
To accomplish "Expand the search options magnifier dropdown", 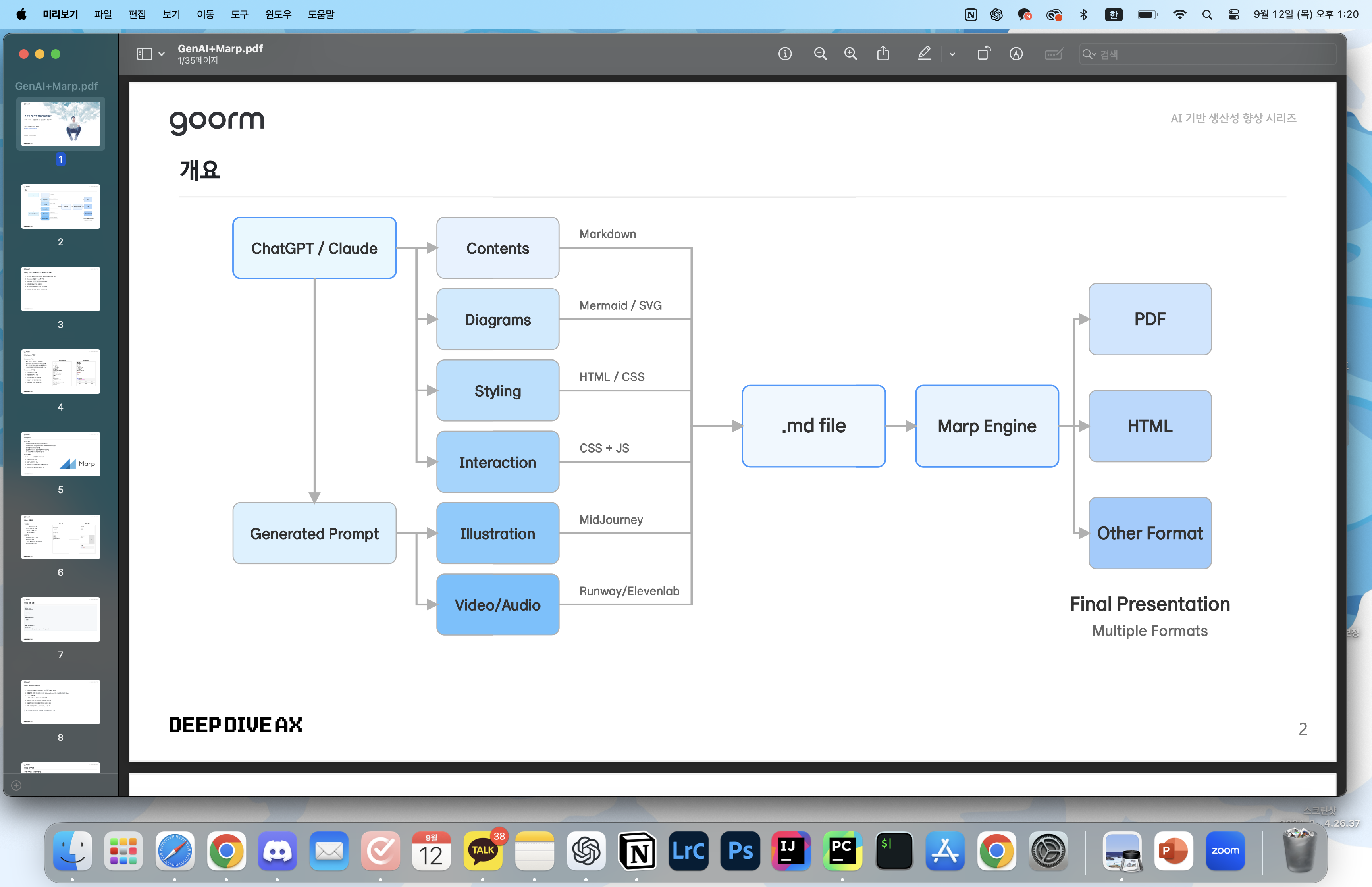I will point(1089,54).
